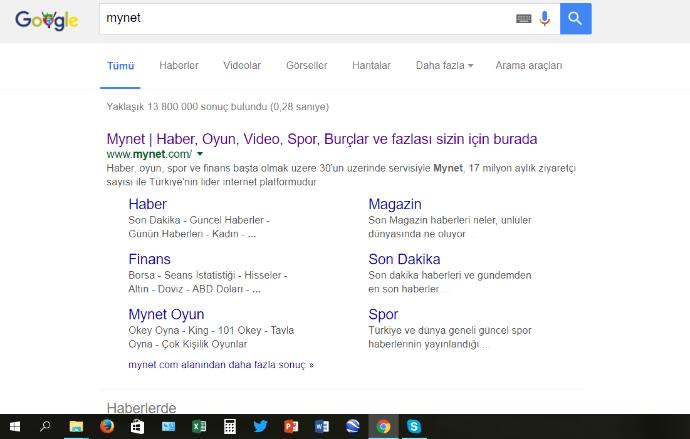Open Windows Store from taskbar
The height and width of the screenshot is (439, 690).
(x=137, y=426)
